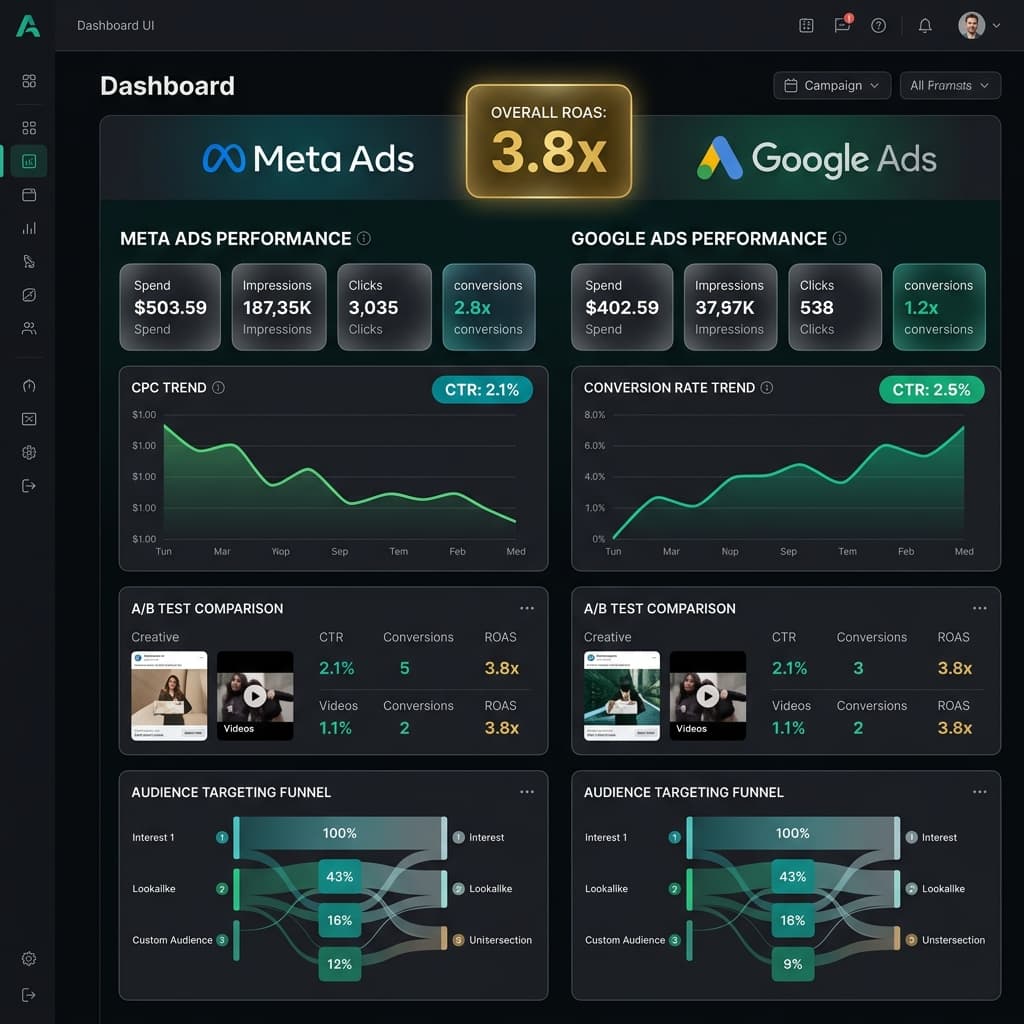Image resolution: width=1024 pixels, height=1024 pixels.
Task: Open Google image creative thumbnail
Action: click(x=622, y=696)
